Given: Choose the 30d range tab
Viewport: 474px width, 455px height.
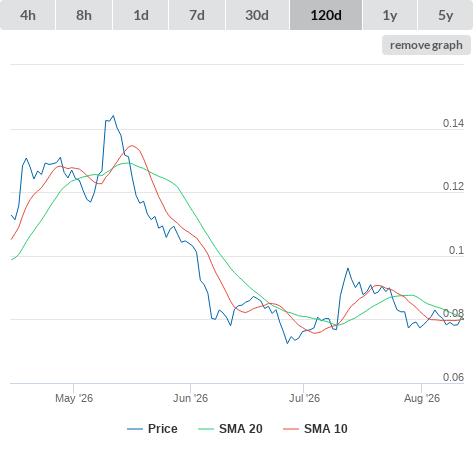Looking at the screenshot, I should point(257,15).
